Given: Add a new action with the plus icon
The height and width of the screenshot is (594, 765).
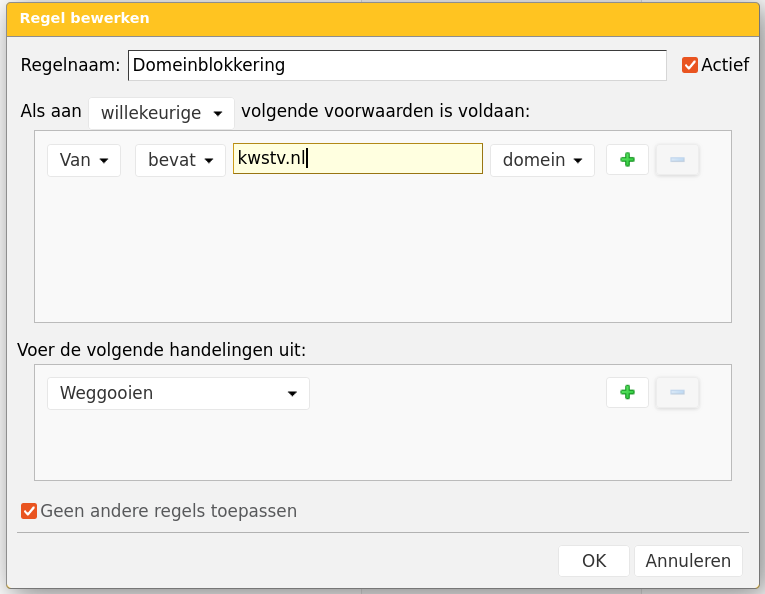Looking at the screenshot, I should click(627, 393).
